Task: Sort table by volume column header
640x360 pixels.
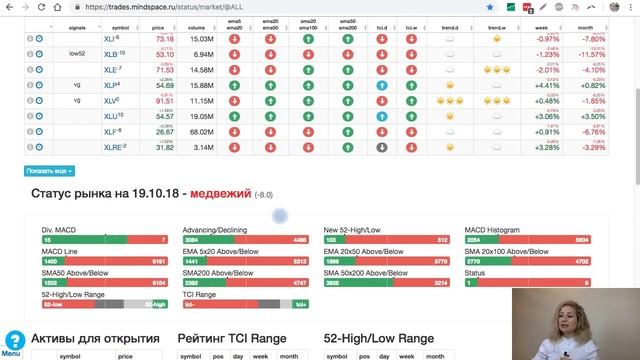Action: pyautogui.click(x=196, y=28)
